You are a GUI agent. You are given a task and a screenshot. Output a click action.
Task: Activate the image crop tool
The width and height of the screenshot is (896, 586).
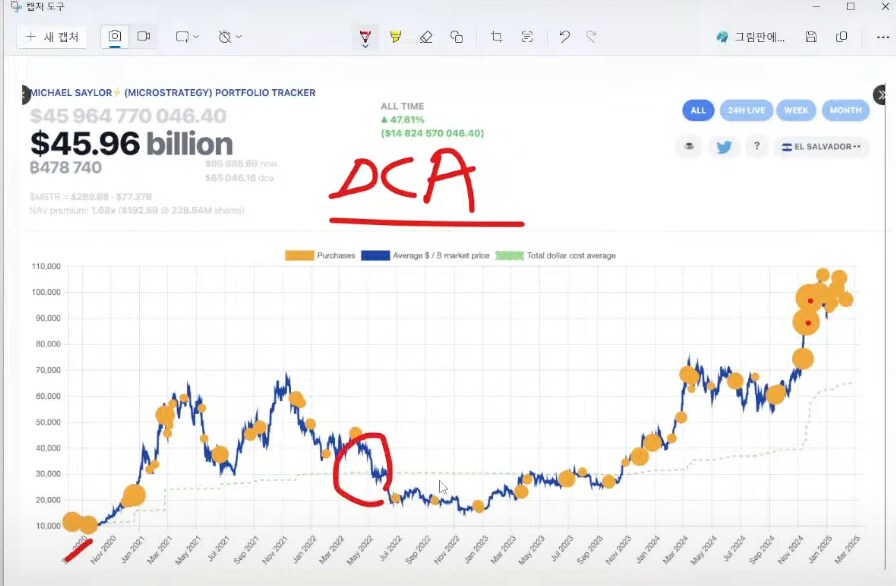click(x=497, y=37)
